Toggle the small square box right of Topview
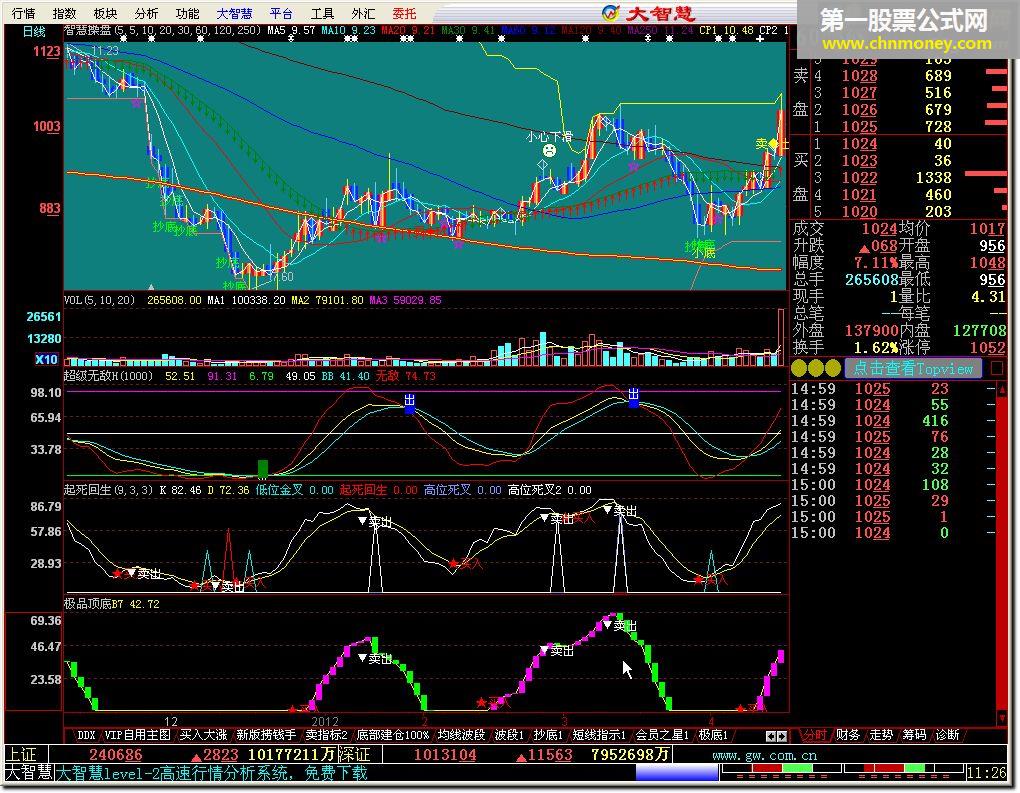This screenshot has width=1020, height=793. pyautogui.click(x=997, y=368)
